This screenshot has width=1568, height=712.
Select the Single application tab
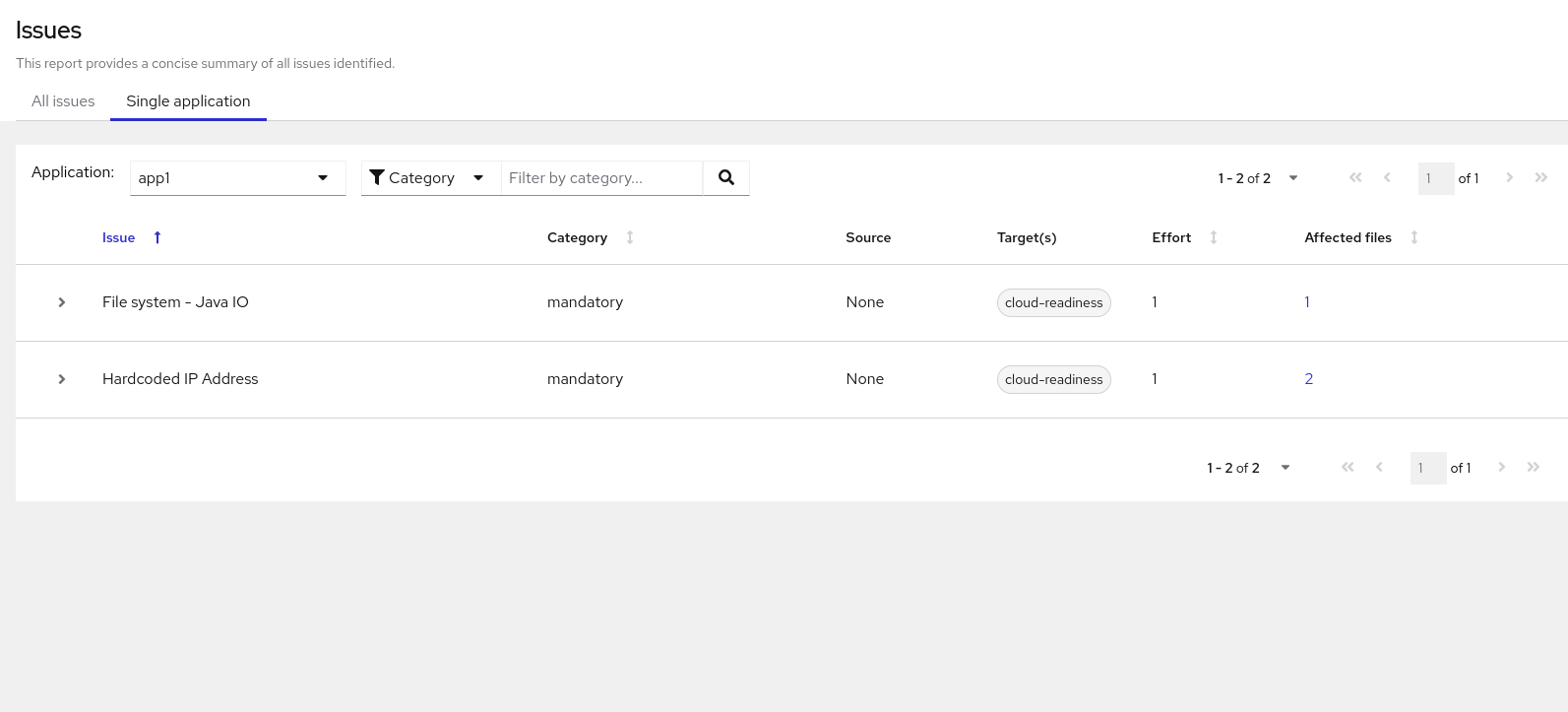[188, 101]
